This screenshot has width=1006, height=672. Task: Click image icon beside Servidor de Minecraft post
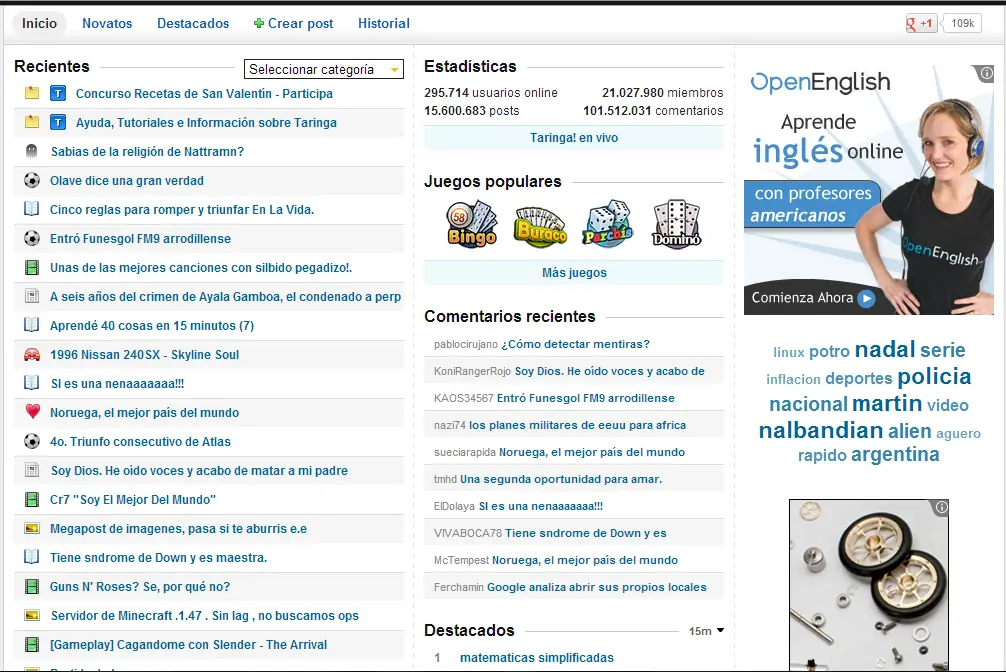31,615
